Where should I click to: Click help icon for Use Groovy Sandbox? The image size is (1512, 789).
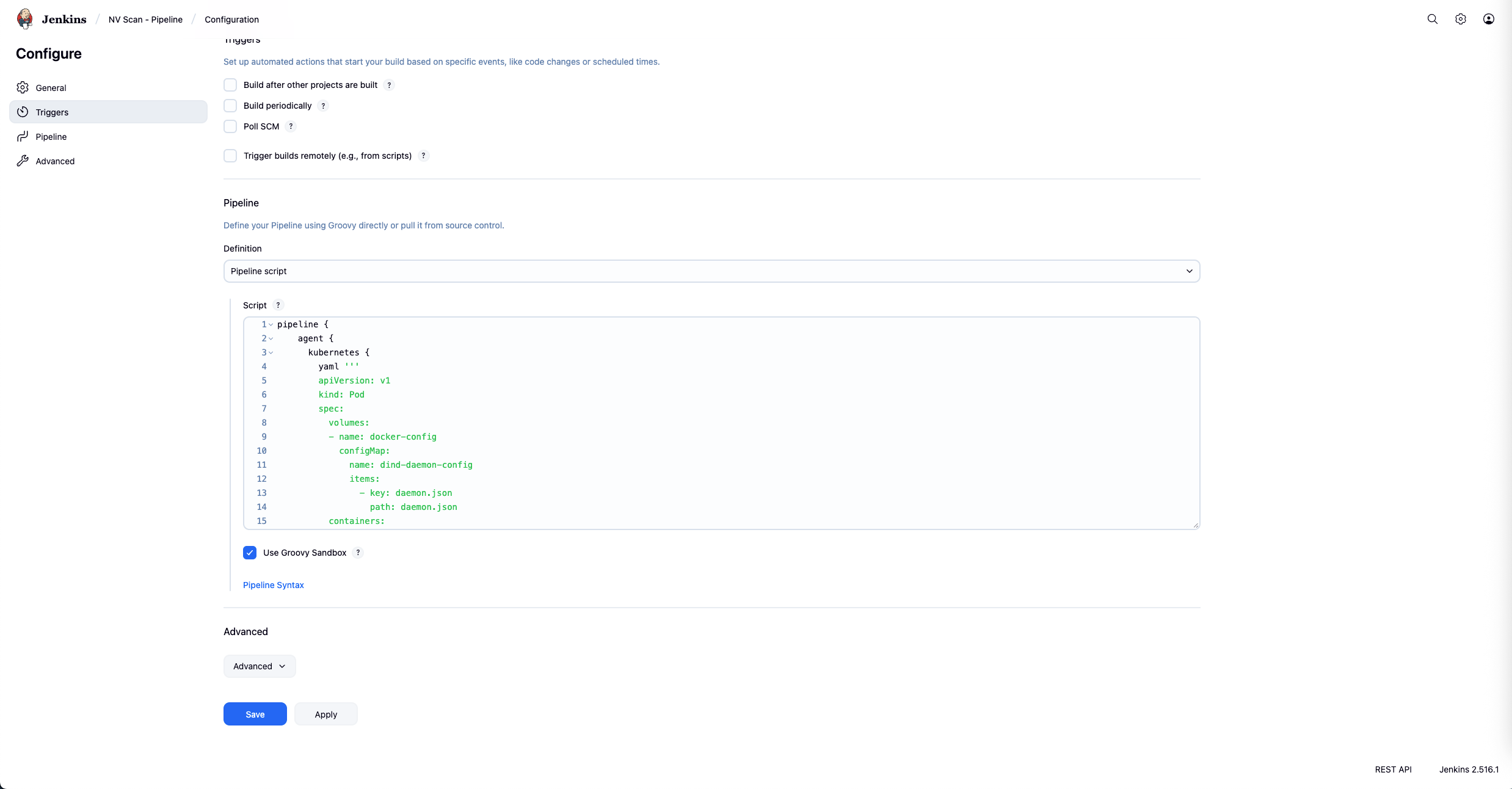tap(358, 553)
